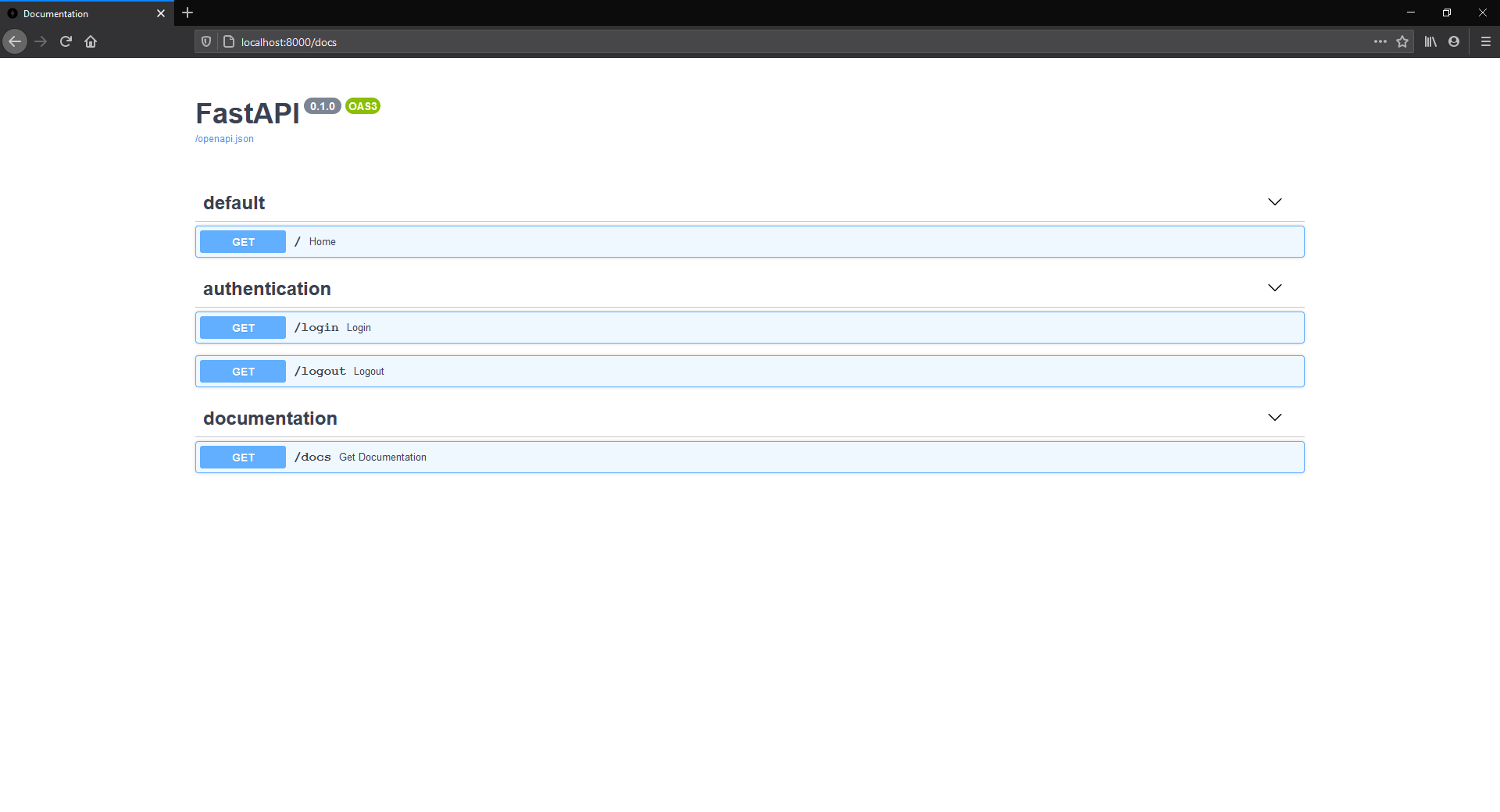The width and height of the screenshot is (1500, 812).
Task: Open the /openapi.json link
Action: [x=224, y=139]
